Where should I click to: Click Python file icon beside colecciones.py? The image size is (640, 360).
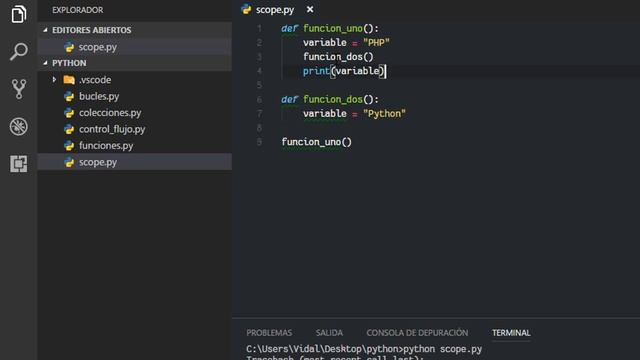pyautogui.click(x=69, y=113)
